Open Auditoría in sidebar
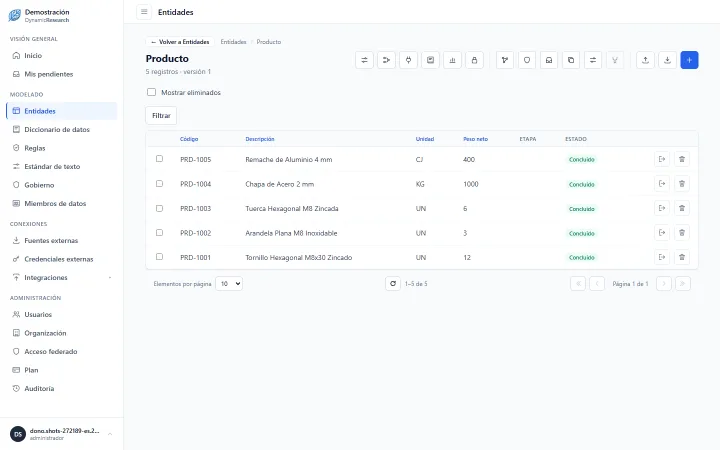Viewport: 720px width, 450px height. pos(62,388)
